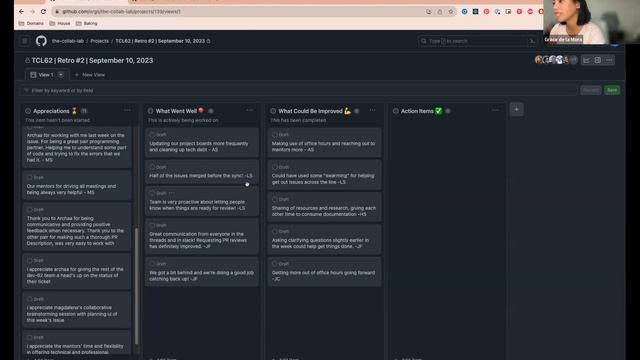
Task: Open card 'I appreciate archaa for giving the rest'
Action: [x=77, y=272]
